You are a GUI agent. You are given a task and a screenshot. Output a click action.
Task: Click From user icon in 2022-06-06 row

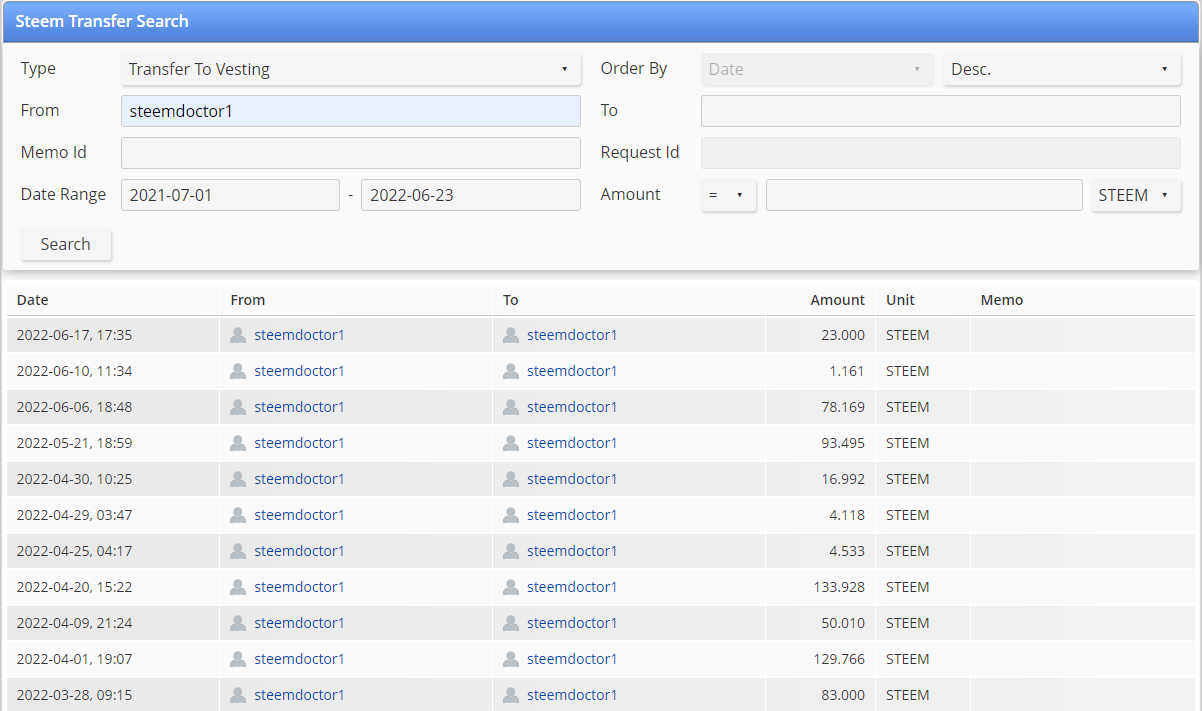click(238, 407)
